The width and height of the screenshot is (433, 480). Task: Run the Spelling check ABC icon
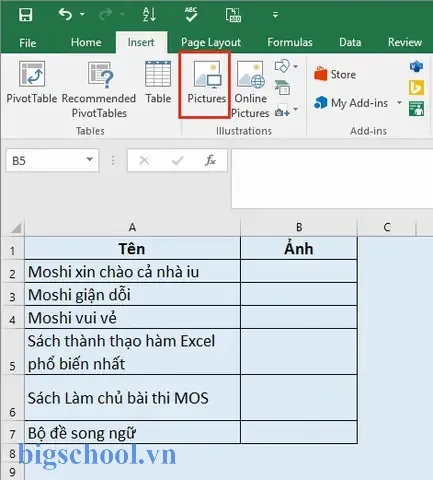tap(191, 14)
